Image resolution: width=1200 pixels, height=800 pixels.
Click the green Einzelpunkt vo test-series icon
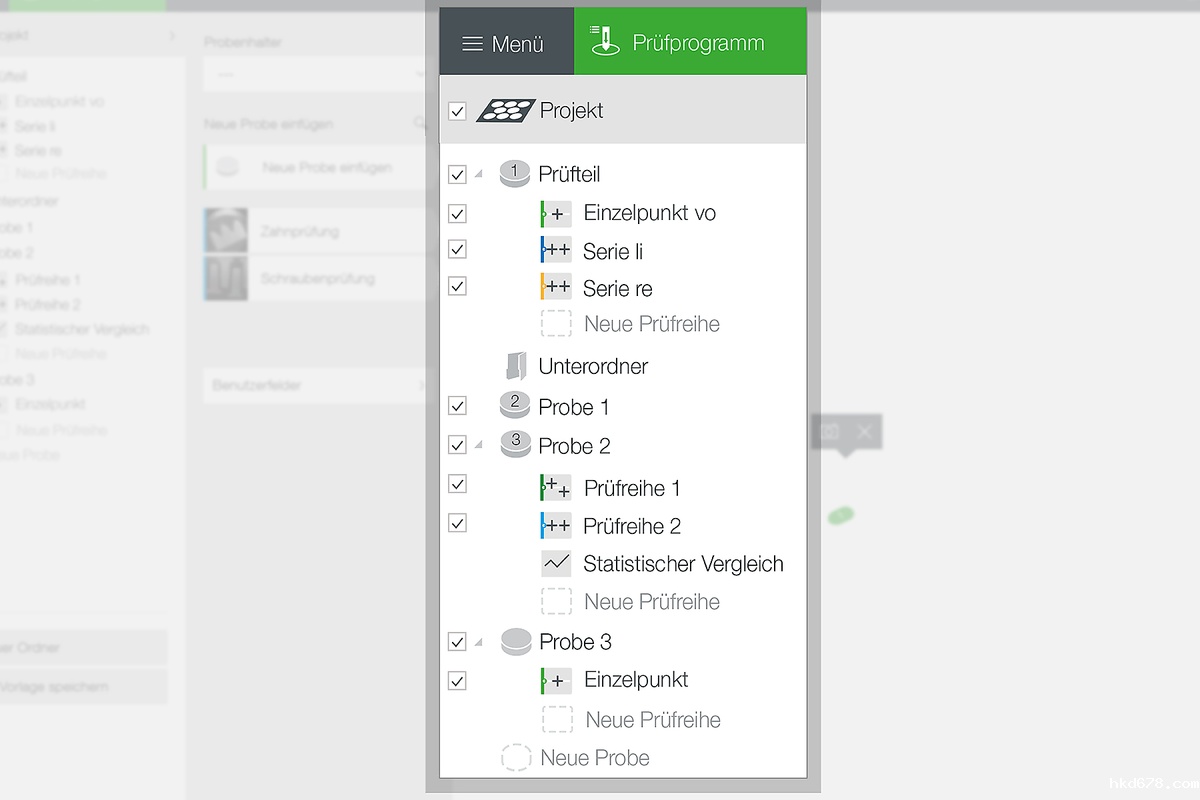coord(556,213)
